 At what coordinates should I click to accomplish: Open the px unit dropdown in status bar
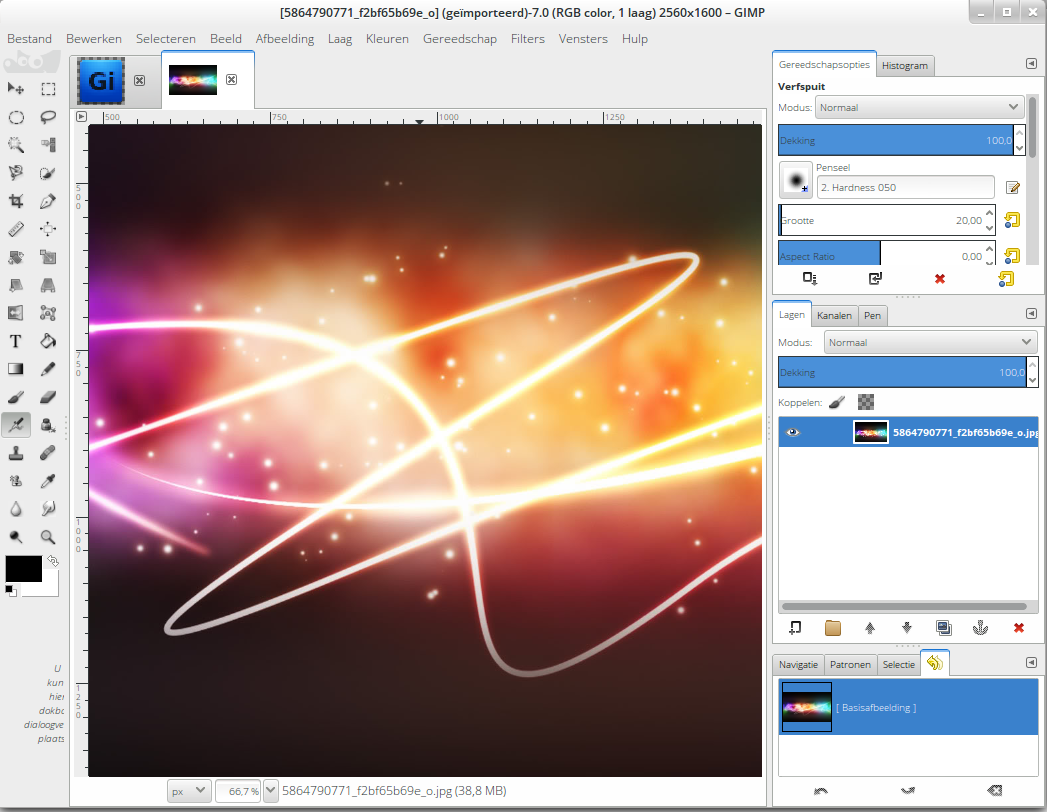(x=188, y=791)
